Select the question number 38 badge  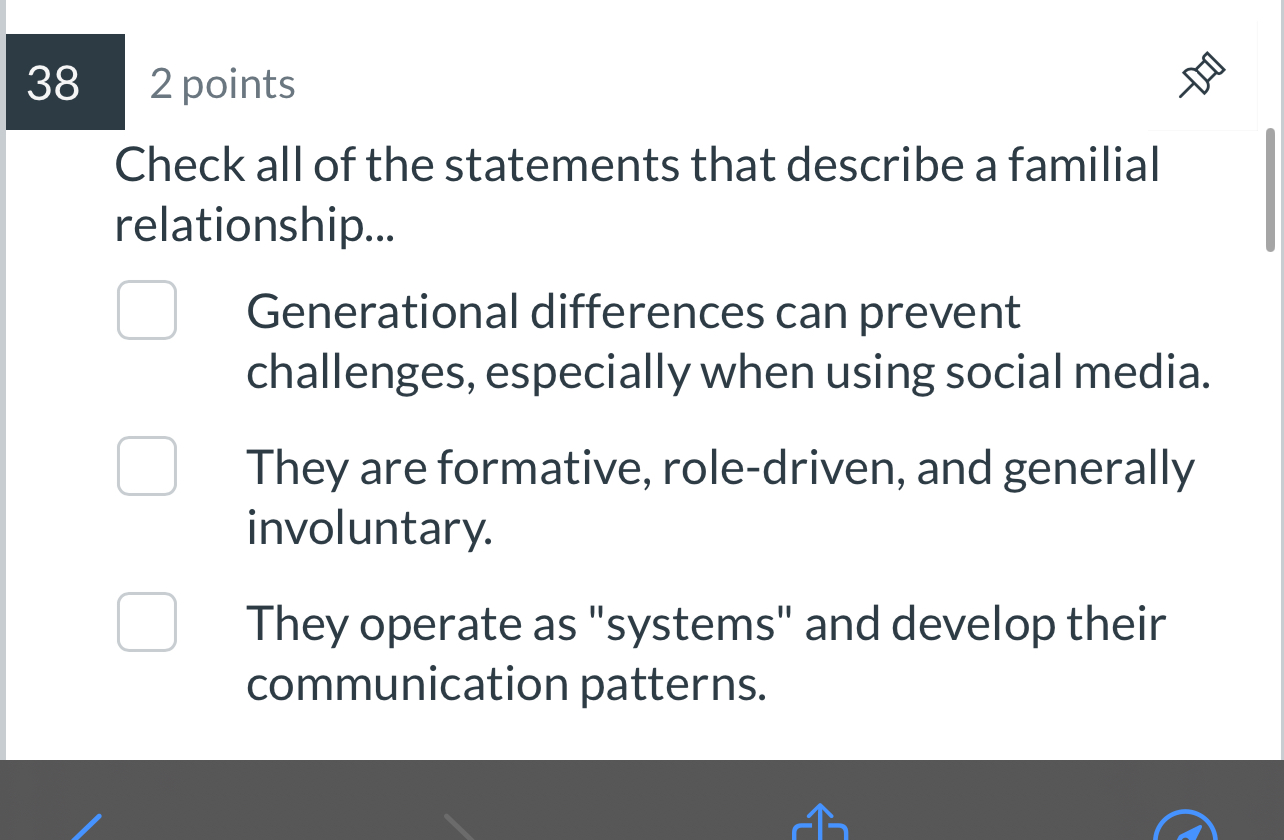pos(52,83)
